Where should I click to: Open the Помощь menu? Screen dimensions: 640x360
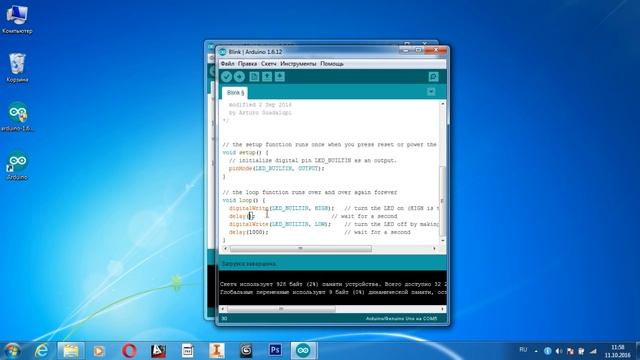point(331,64)
